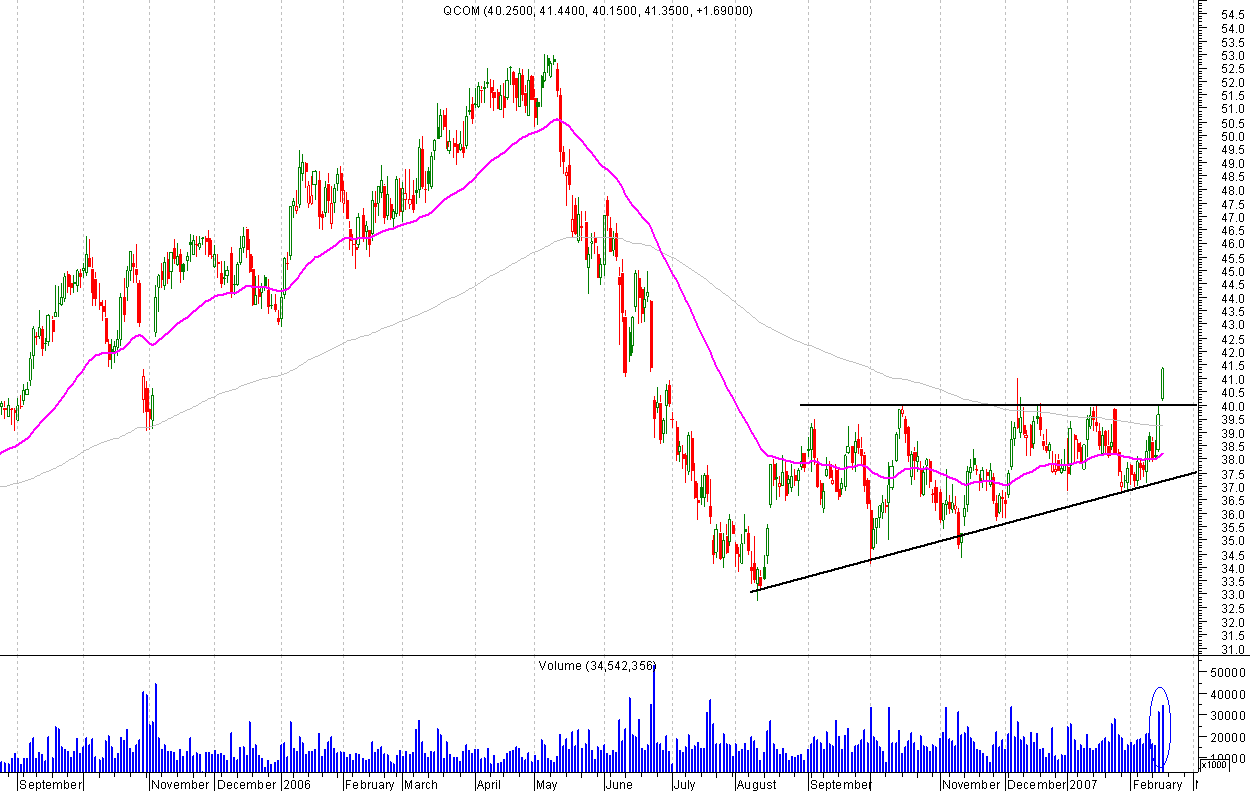This screenshot has height=791, width=1250.
Task: Click the June label on date axis
Action: 619,785
